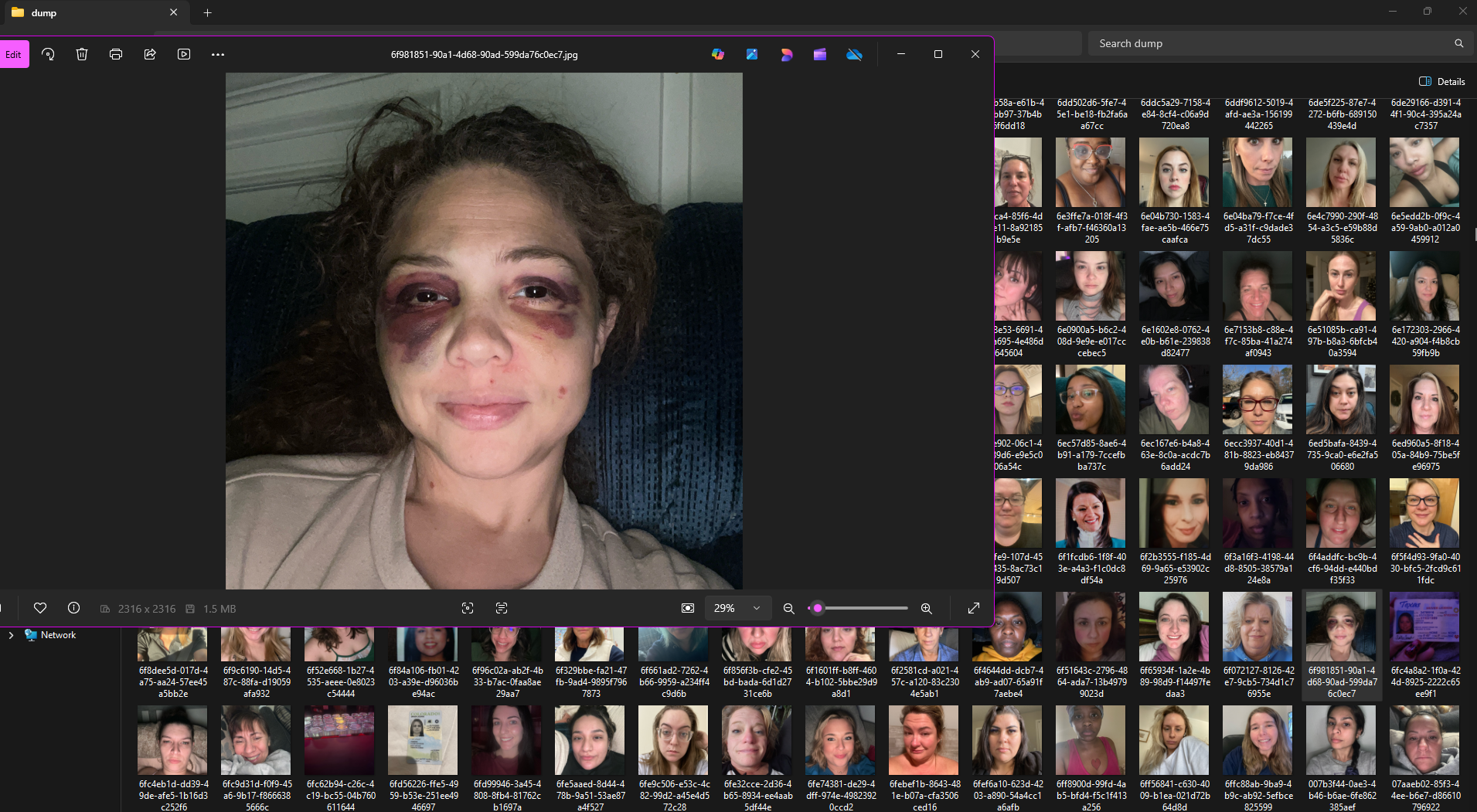Close the dump tab

point(173,12)
